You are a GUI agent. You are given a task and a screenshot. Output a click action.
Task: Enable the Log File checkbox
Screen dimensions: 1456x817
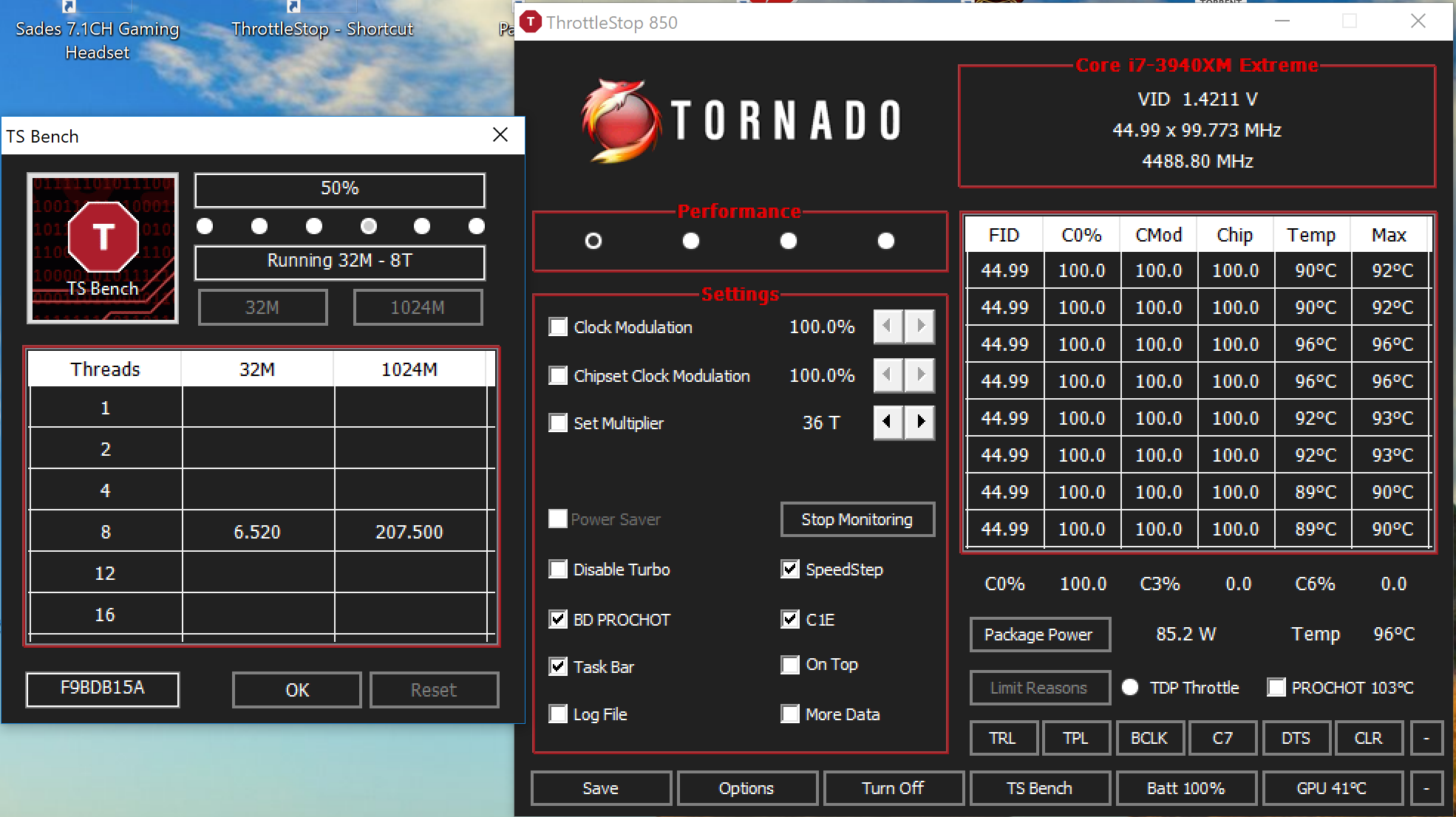(x=558, y=714)
